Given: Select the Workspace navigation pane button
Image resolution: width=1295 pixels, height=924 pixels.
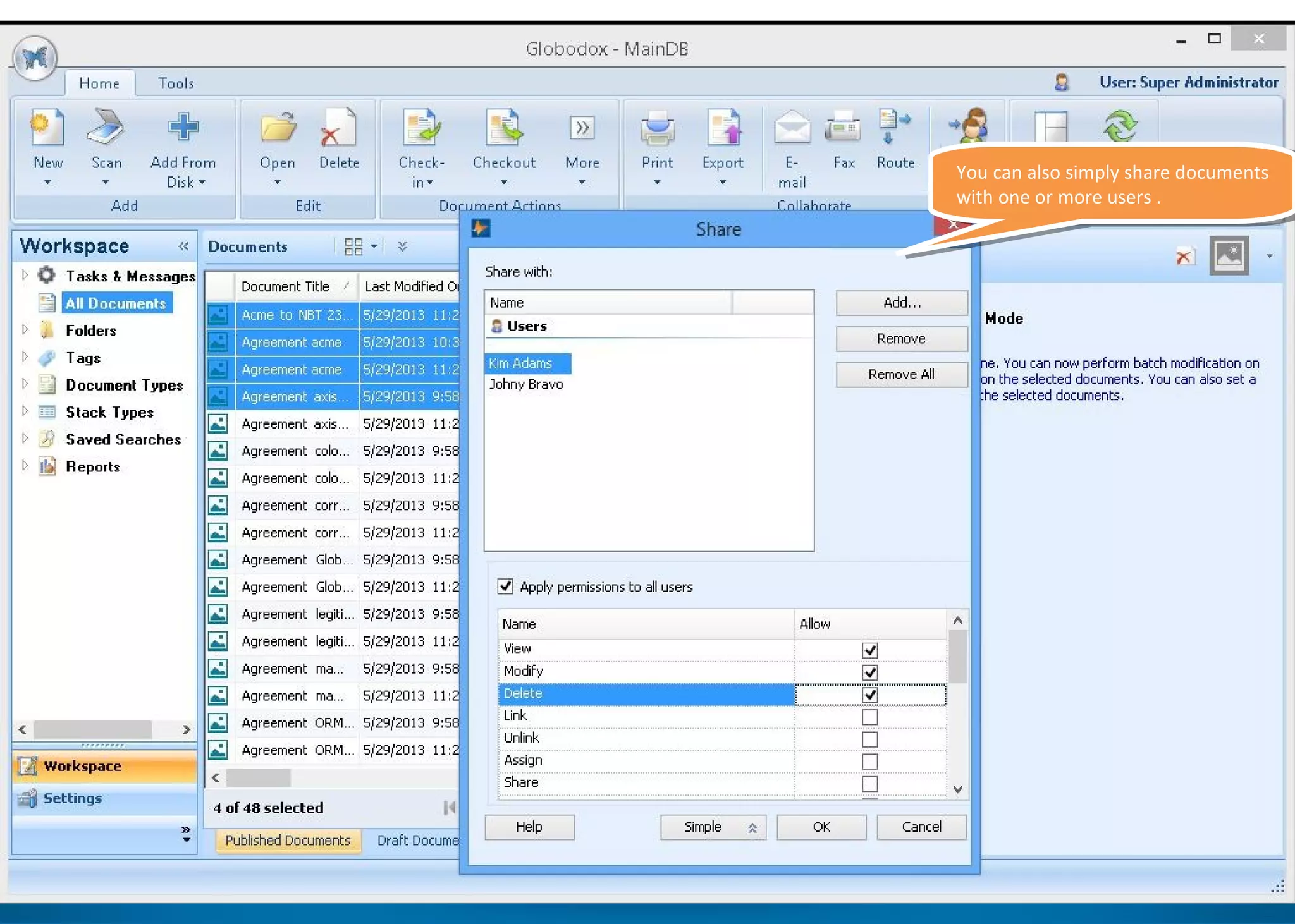Looking at the screenshot, I should tap(104, 766).
